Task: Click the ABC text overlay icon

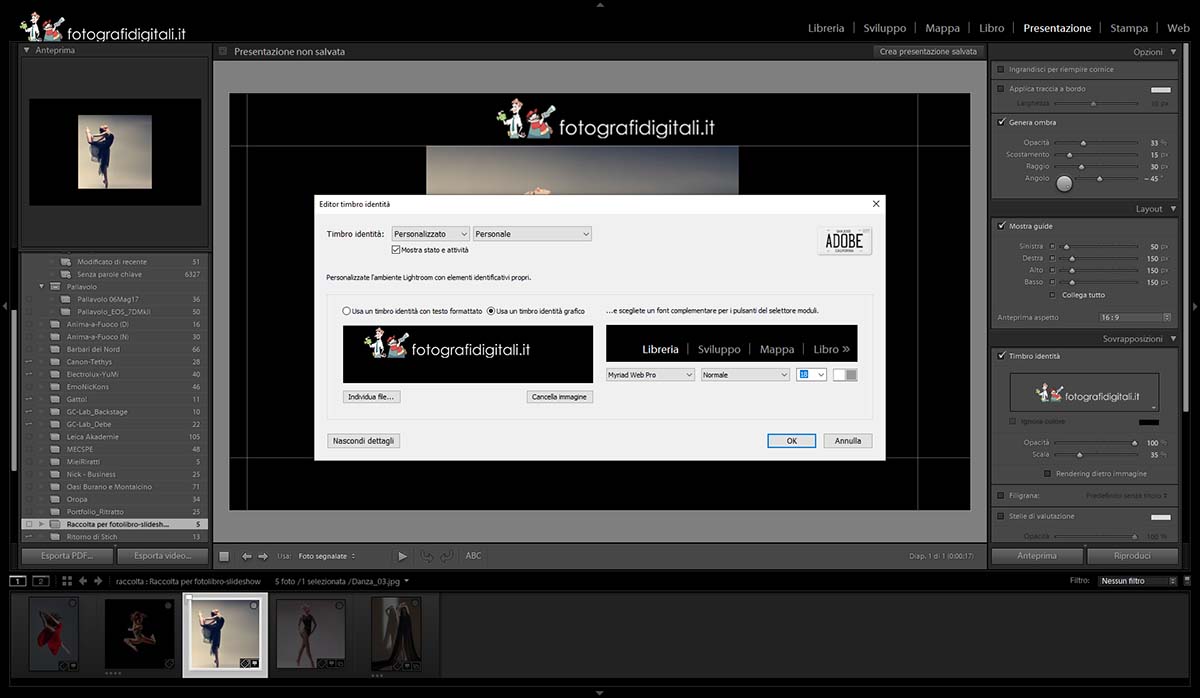Action: point(473,556)
